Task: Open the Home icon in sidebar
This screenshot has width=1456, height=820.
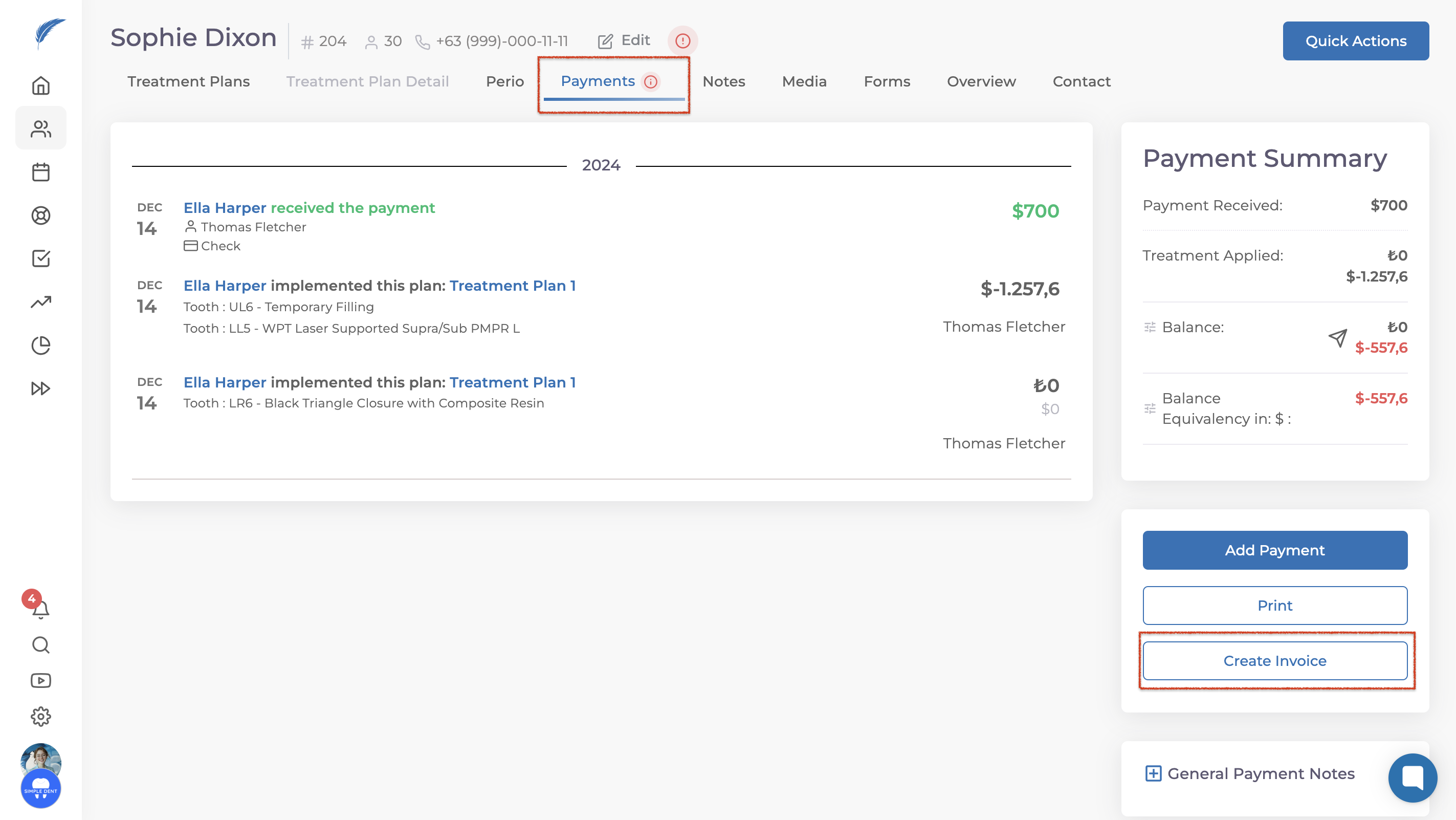Action: (x=41, y=86)
